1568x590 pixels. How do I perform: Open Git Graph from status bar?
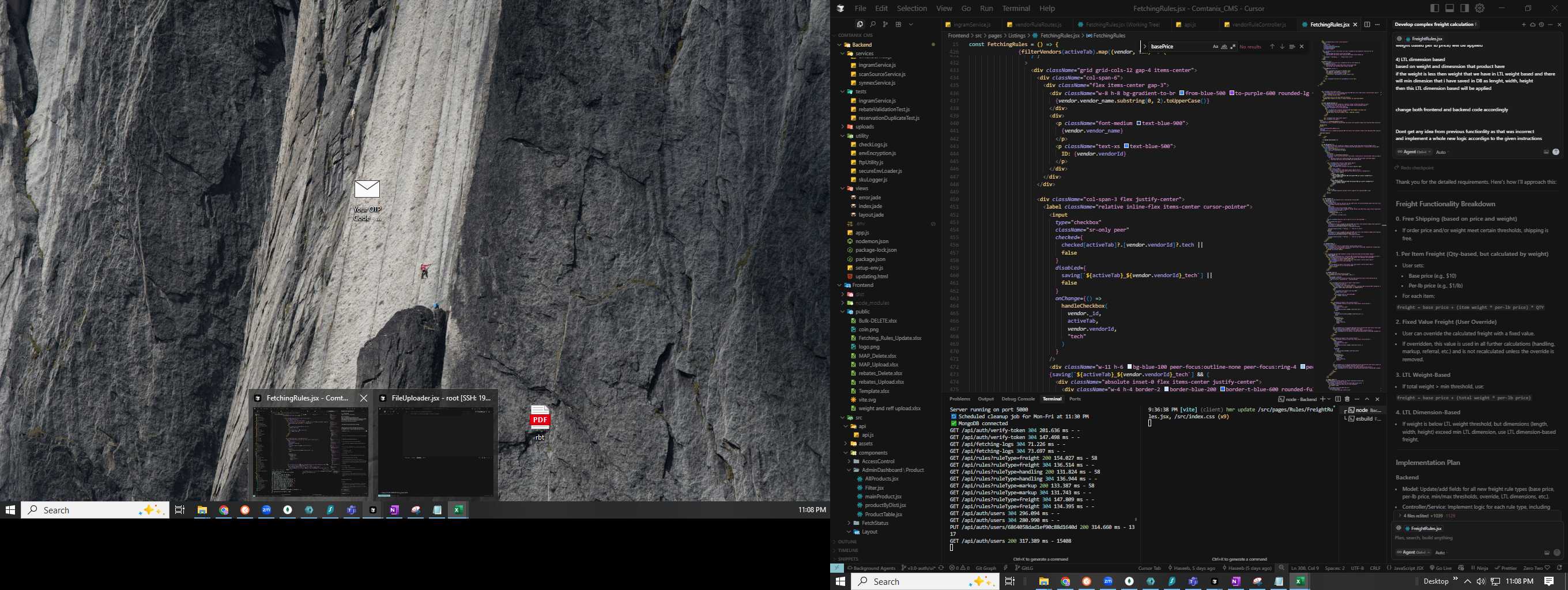click(x=986, y=568)
